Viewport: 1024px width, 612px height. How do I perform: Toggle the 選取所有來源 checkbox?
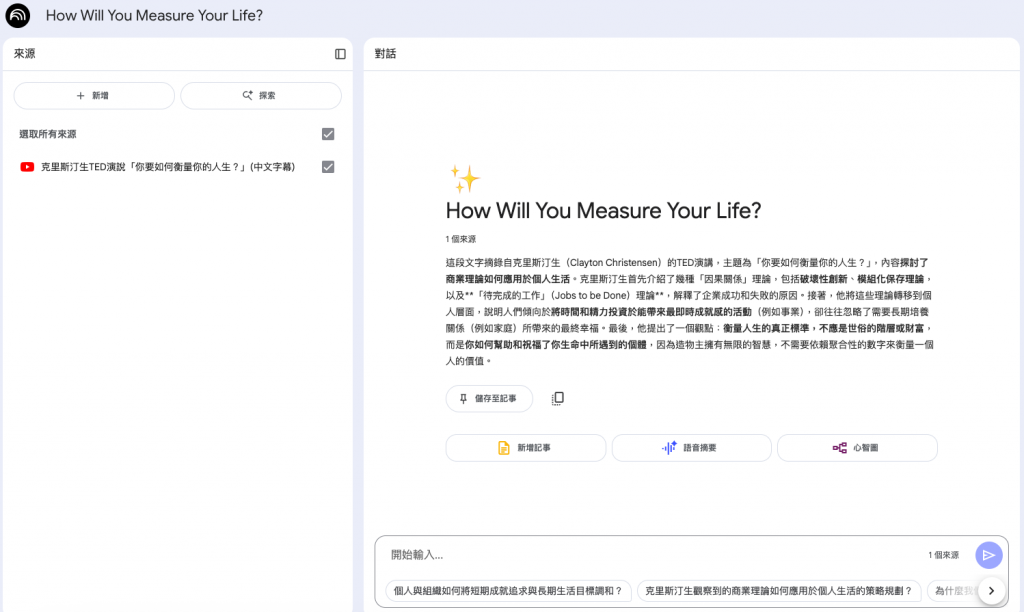click(328, 134)
